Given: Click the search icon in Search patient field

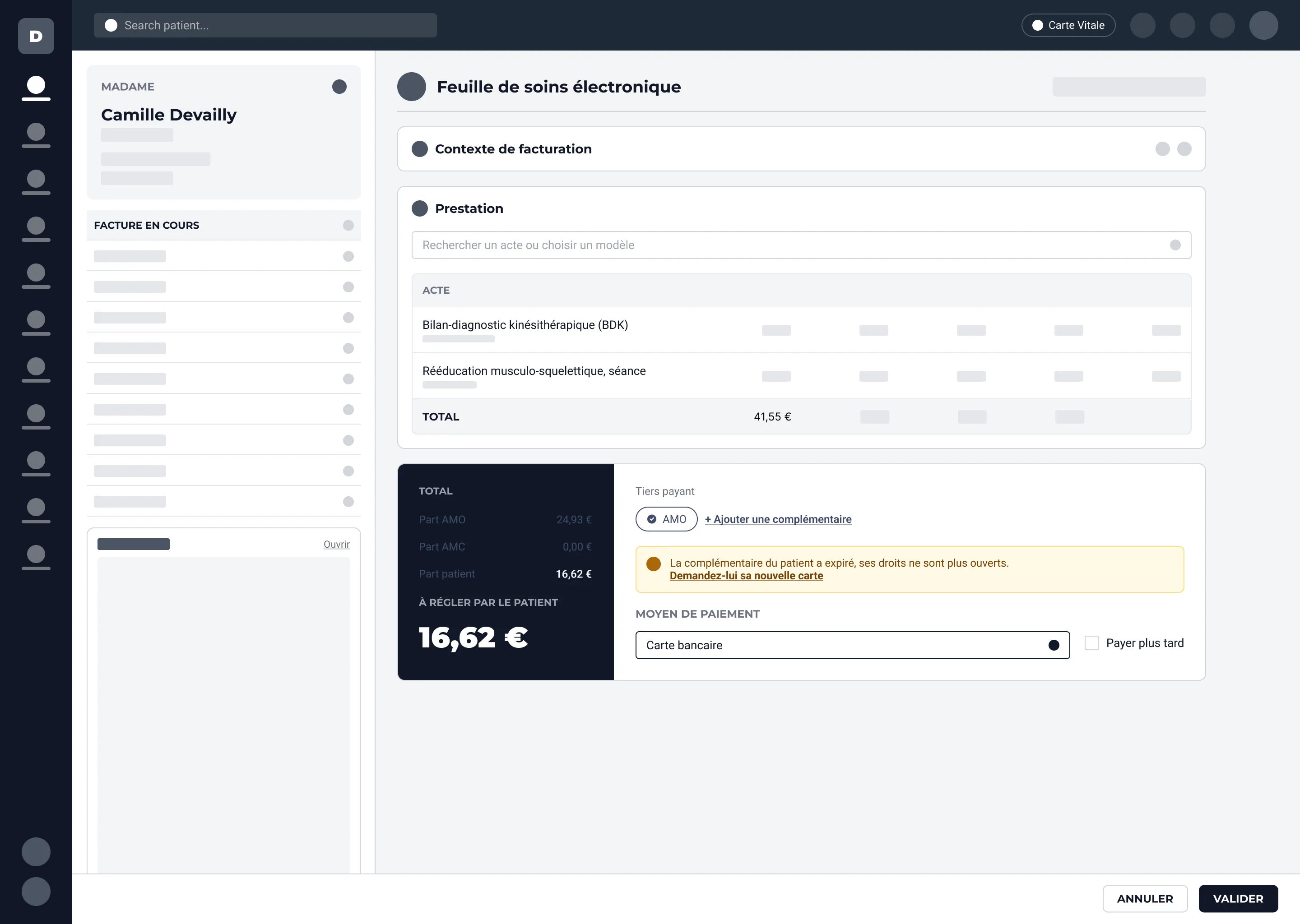Looking at the screenshot, I should click(111, 25).
